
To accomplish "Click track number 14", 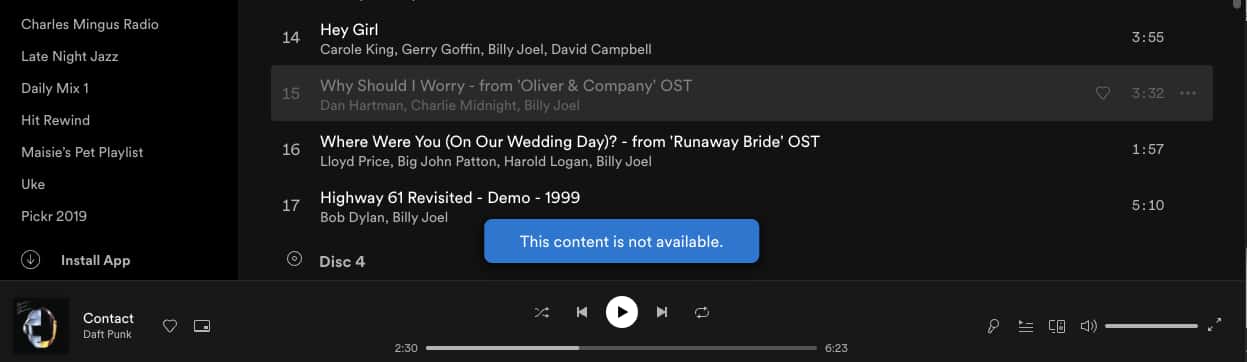I will pyautogui.click(x=291, y=38).
